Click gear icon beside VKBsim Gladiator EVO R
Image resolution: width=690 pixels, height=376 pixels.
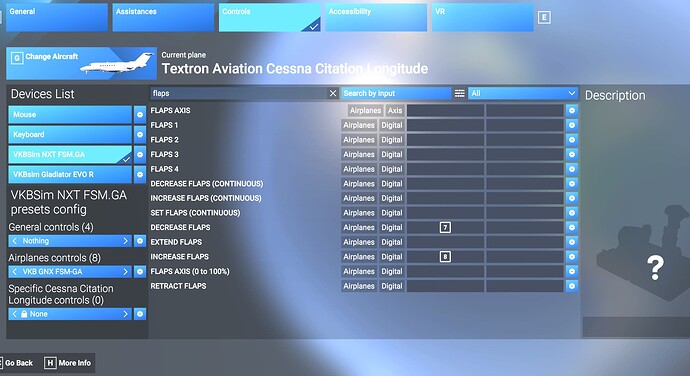pyautogui.click(x=140, y=174)
